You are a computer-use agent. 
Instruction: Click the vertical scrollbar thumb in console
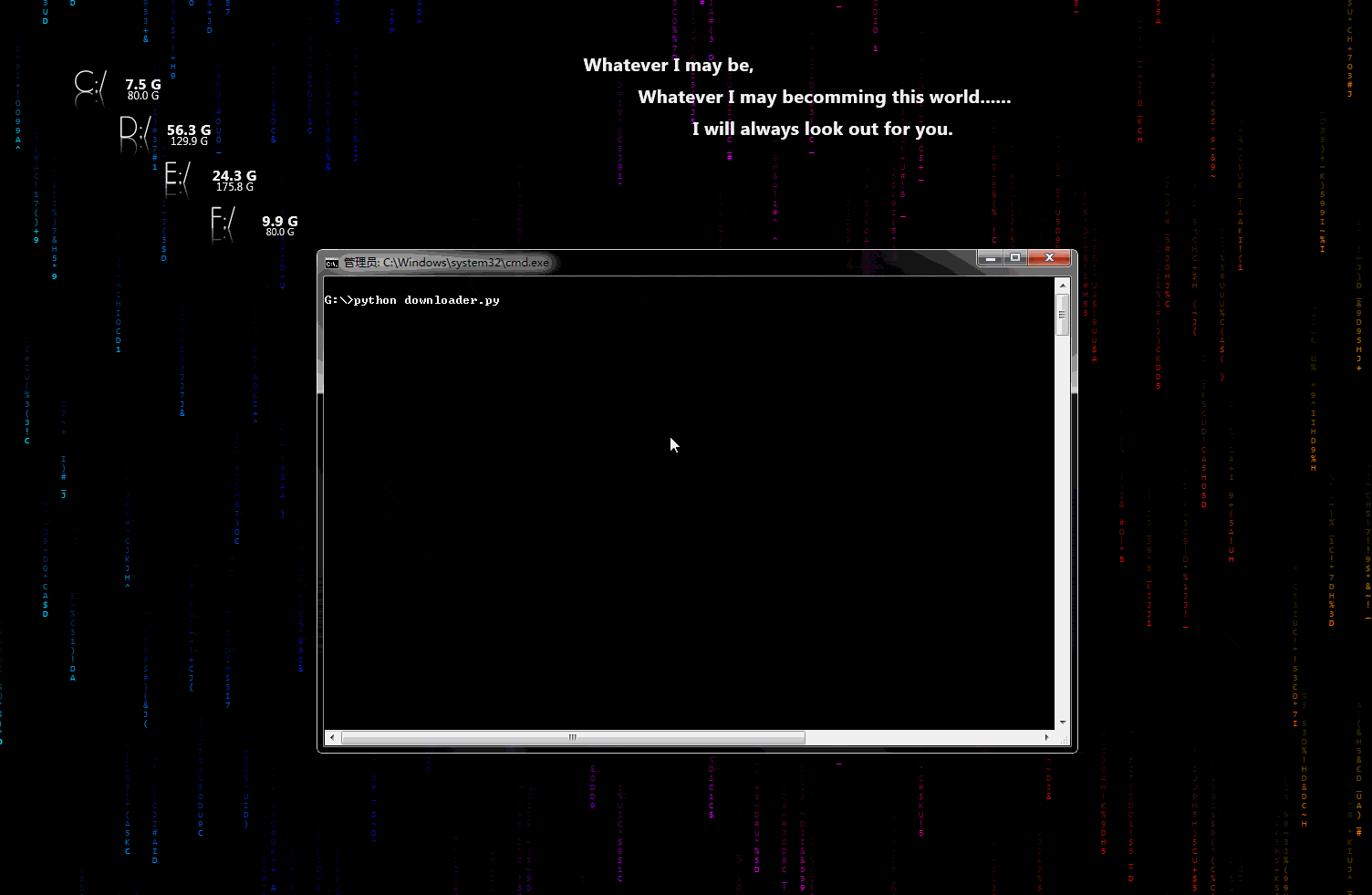click(1062, 315)
